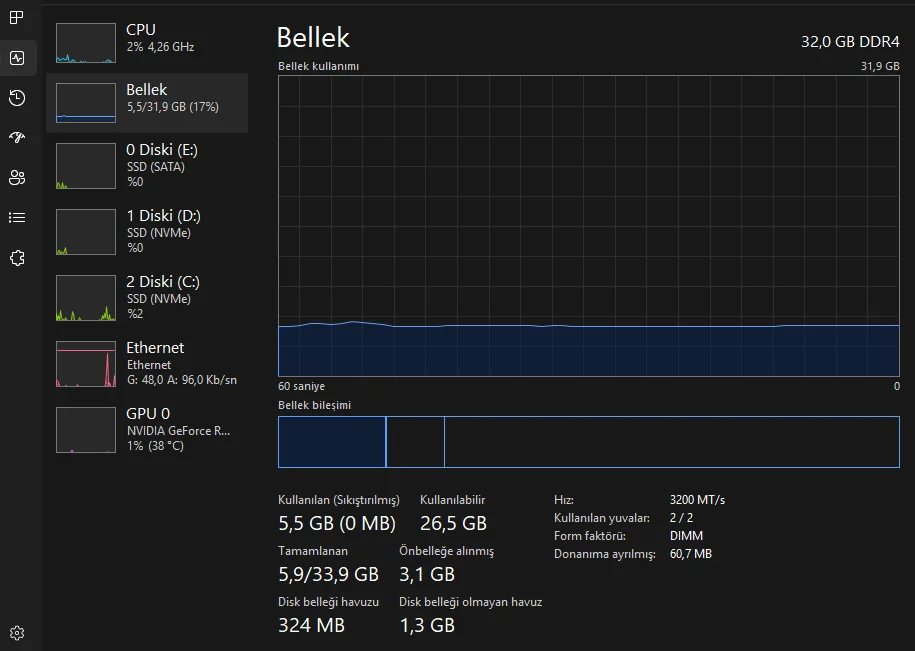Select the Performance page icon

pyautogui.click(x=17, y=58)
